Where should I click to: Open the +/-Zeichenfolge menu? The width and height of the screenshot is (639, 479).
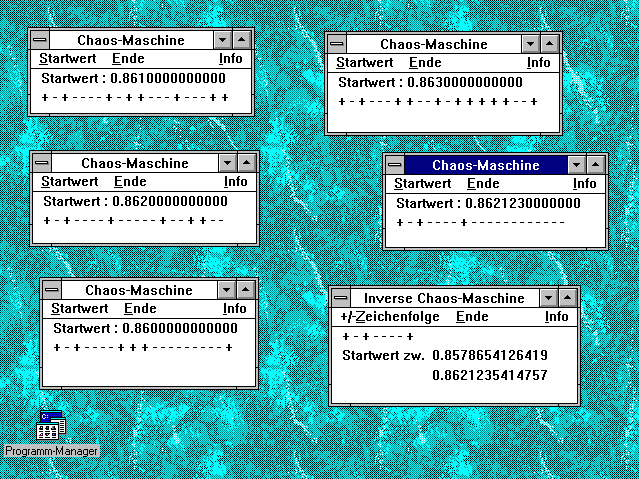388,316
